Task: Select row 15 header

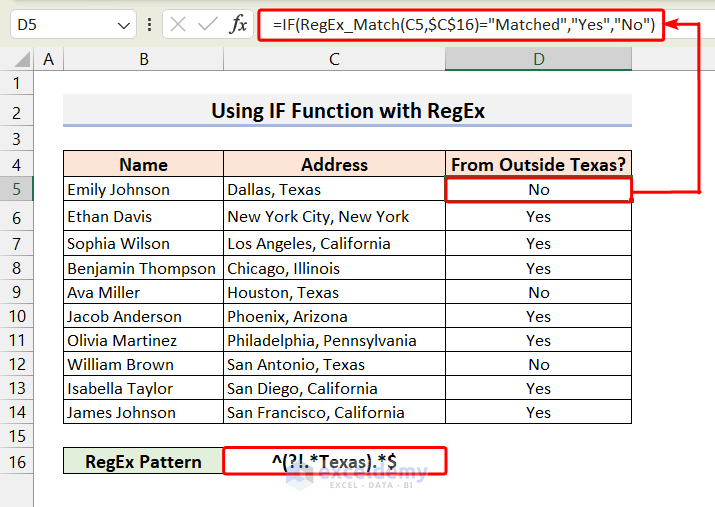Action: [x=16, y=436]
